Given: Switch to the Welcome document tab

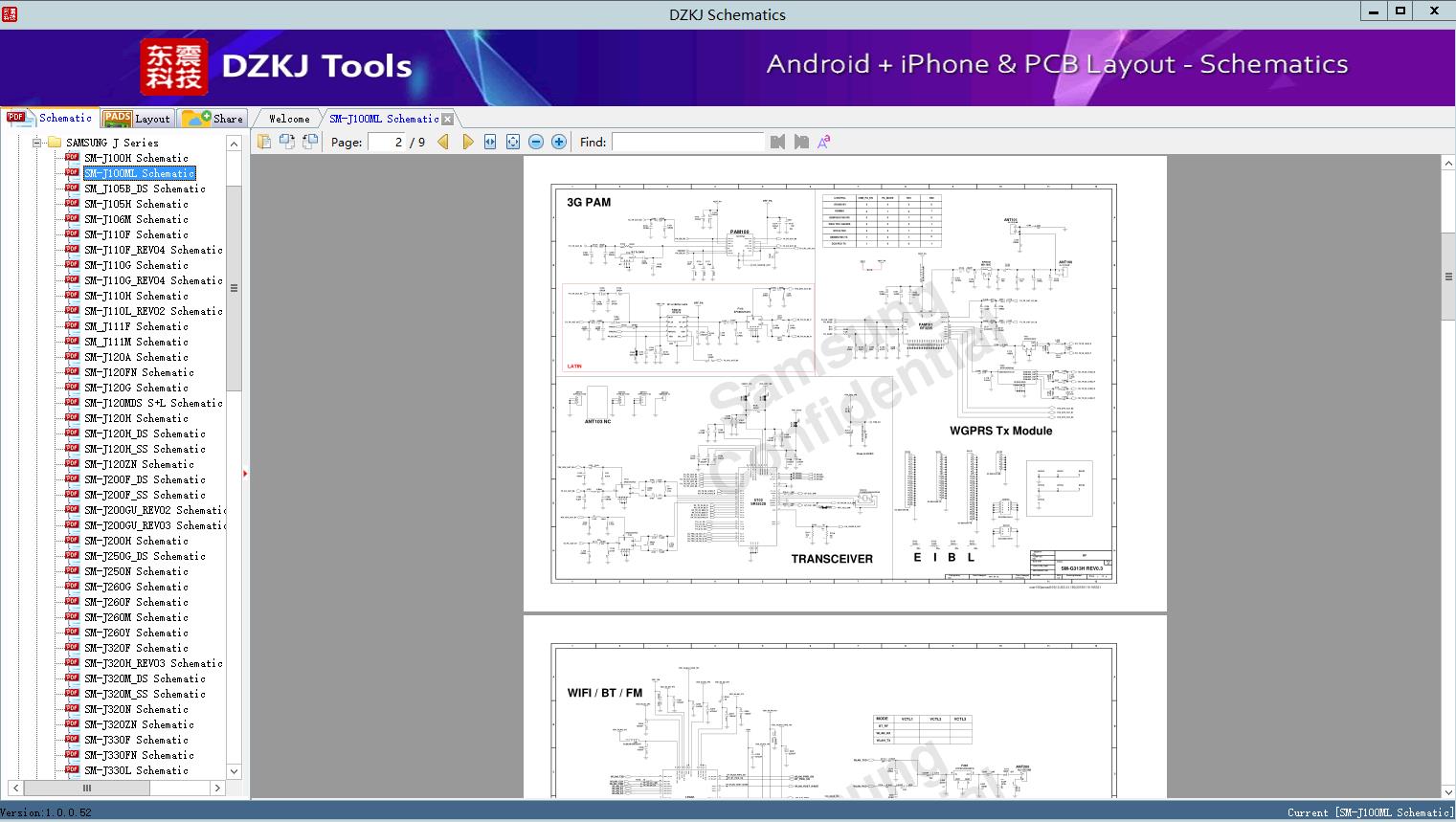Looking at the screenshot, I should pos(289,119).
